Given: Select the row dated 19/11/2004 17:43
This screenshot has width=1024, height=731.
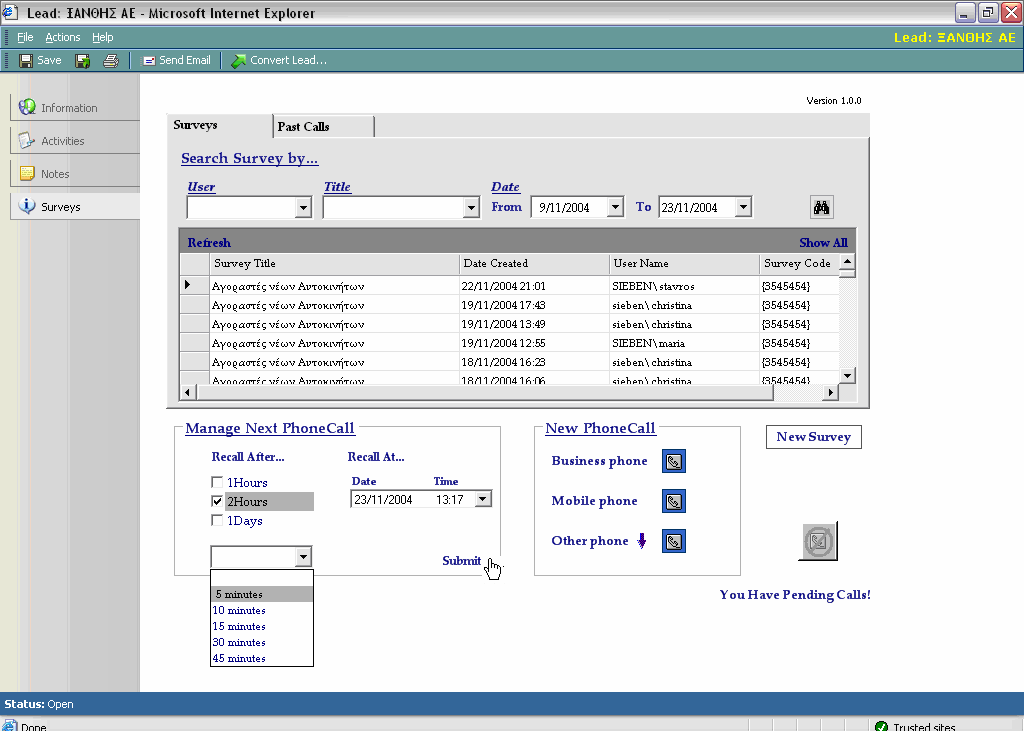Looking at the screenshot, I should (509, 304).
